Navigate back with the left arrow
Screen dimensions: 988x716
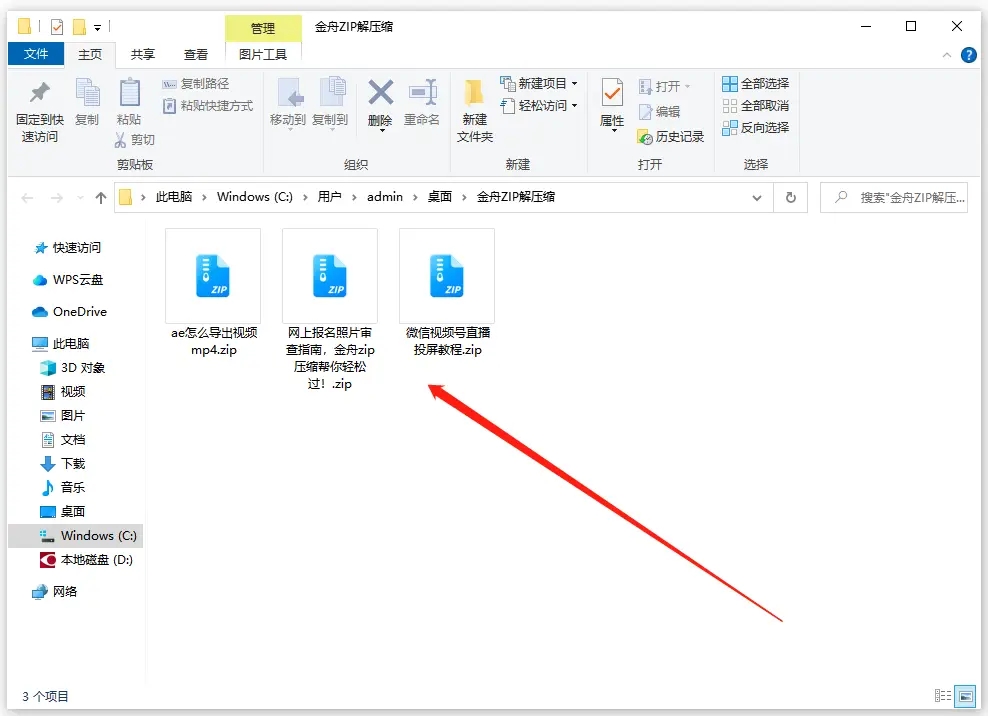[27, 198]
